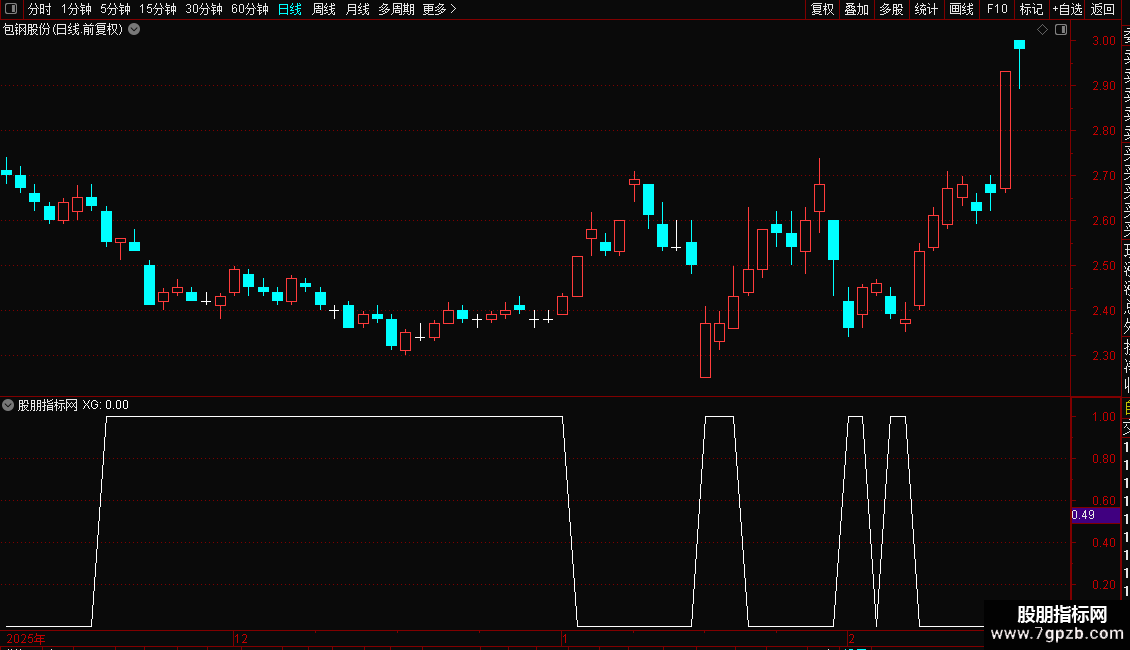
Task: Select the 60分钟 period
Action: point(249,9)
